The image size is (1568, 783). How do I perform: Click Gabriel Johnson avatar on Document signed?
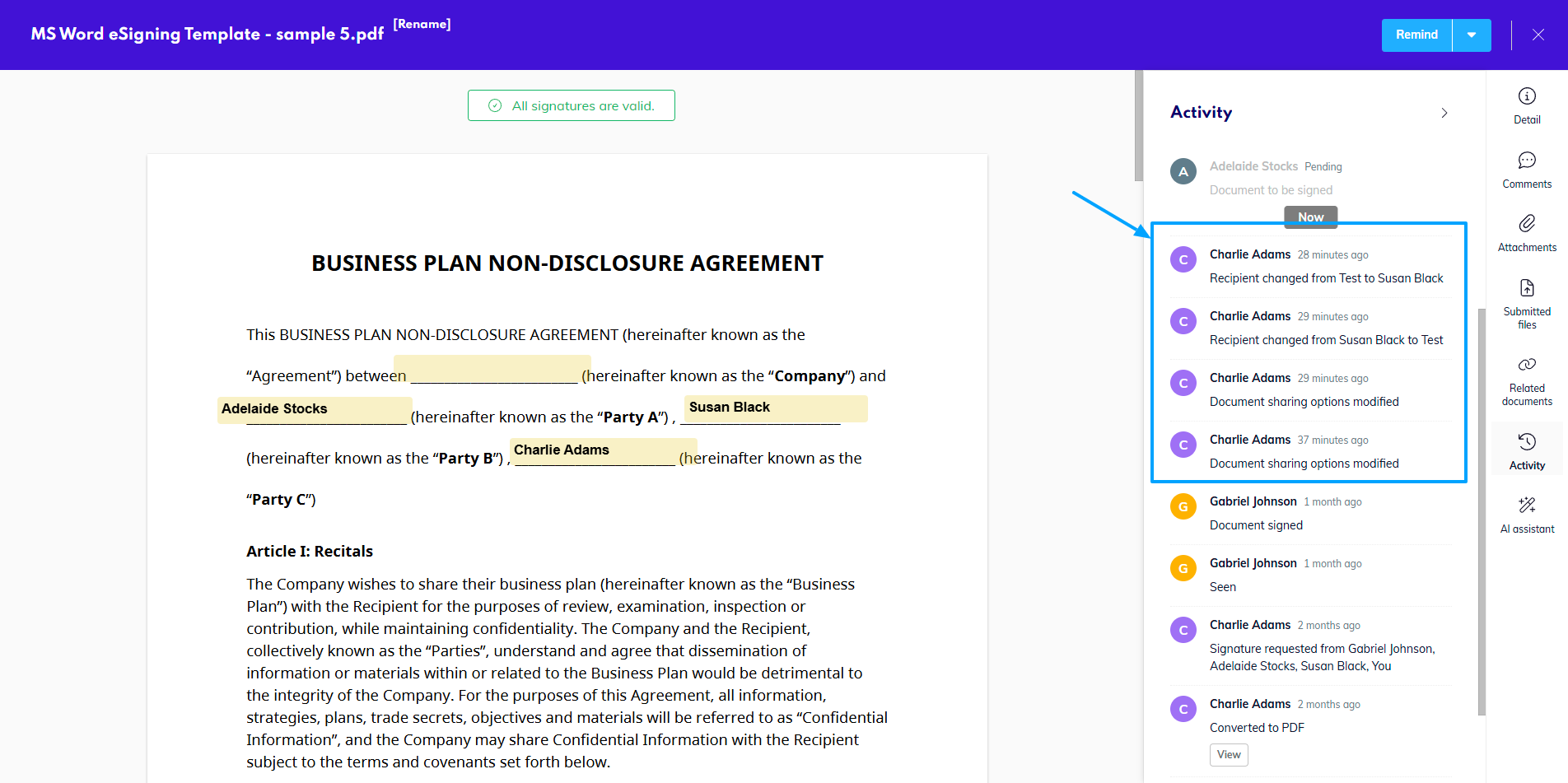pos(1183,506)
